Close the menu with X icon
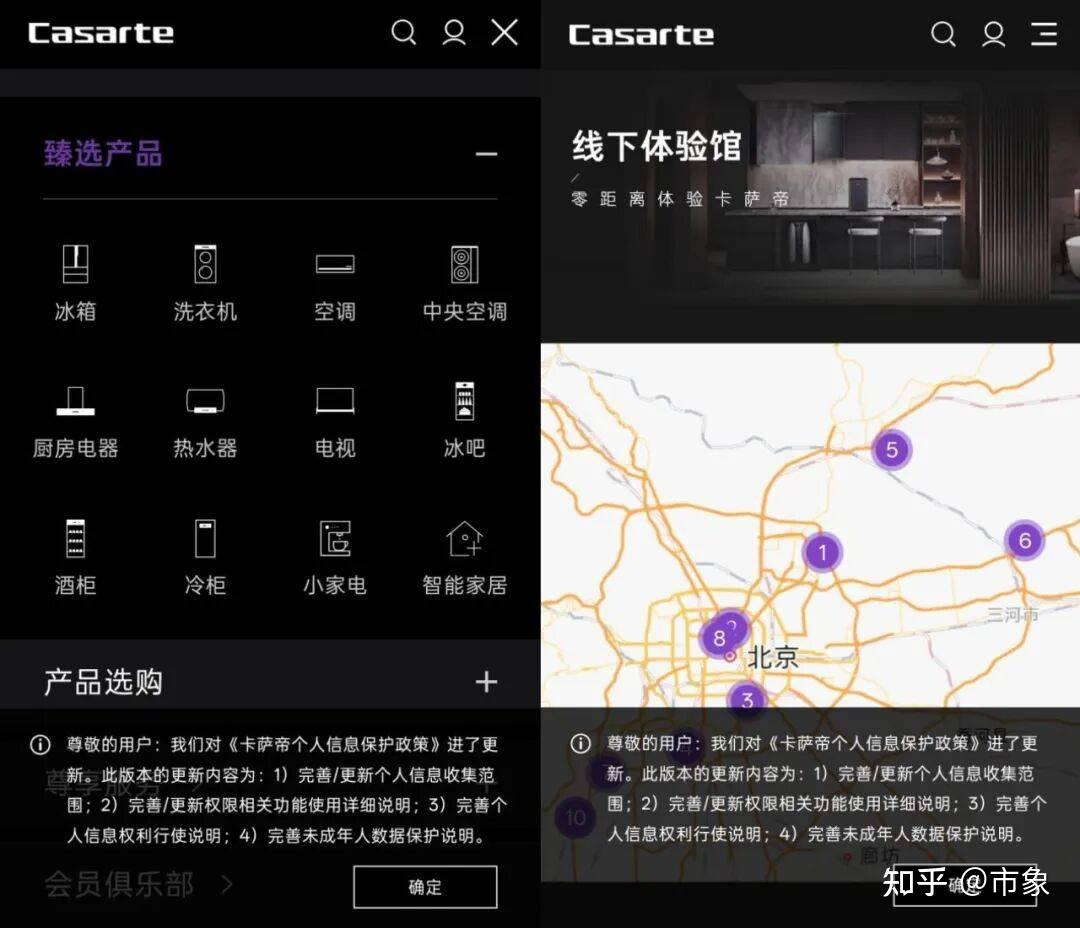 [504, 32]
